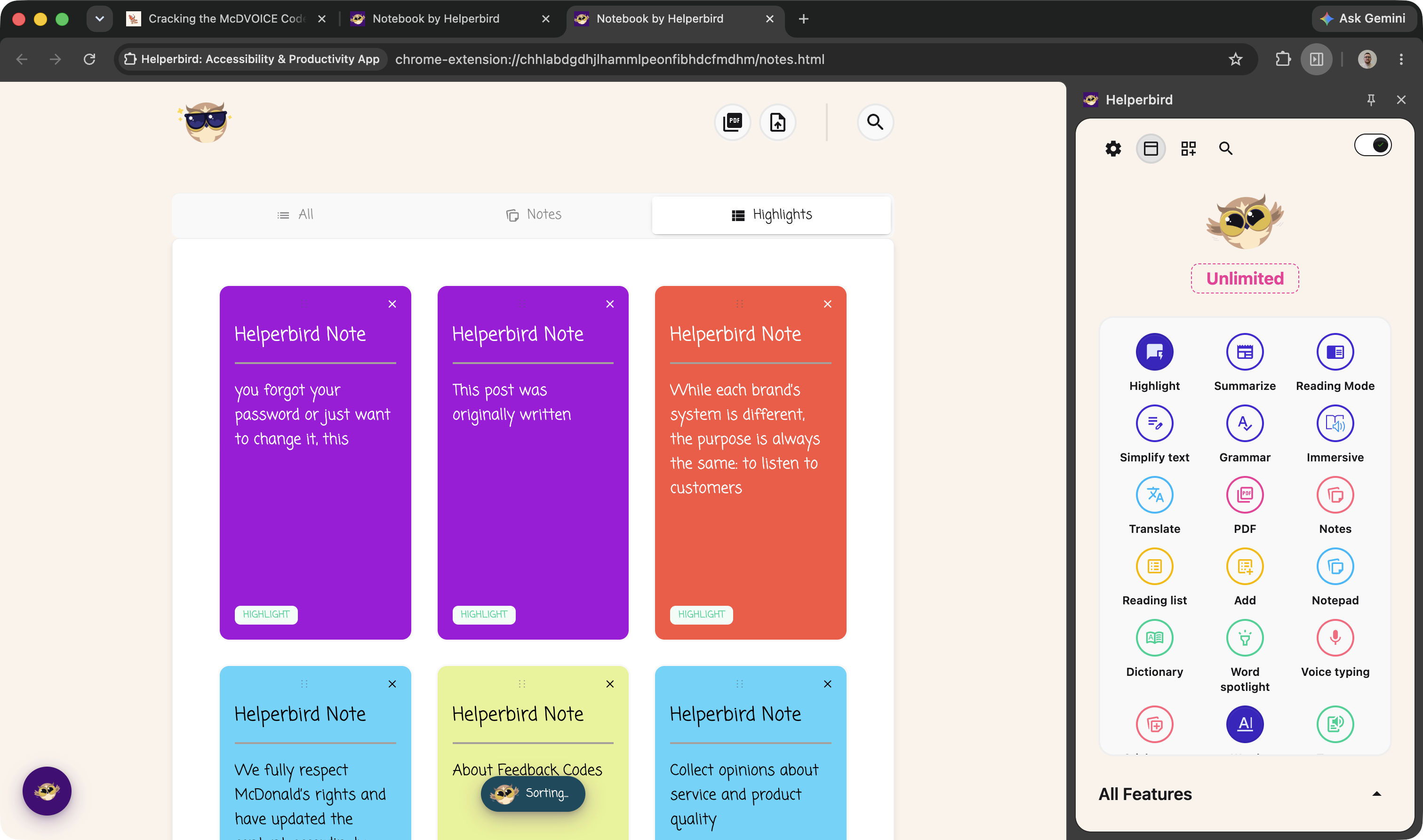Screen dimensions: 1423x840
Task: Open the Extensions puzzle menu
Action: pos(1283,59)
